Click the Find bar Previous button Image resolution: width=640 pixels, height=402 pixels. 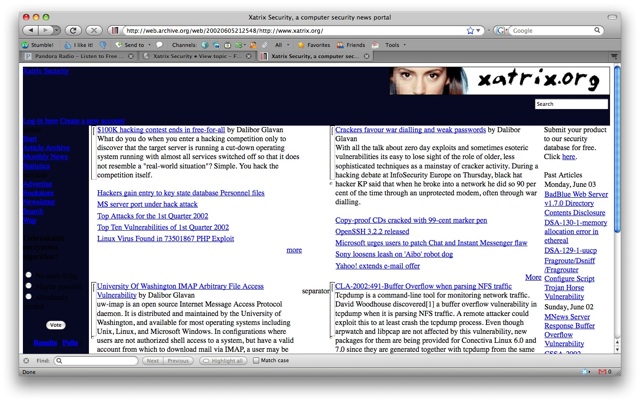click(x=178, y=361)
